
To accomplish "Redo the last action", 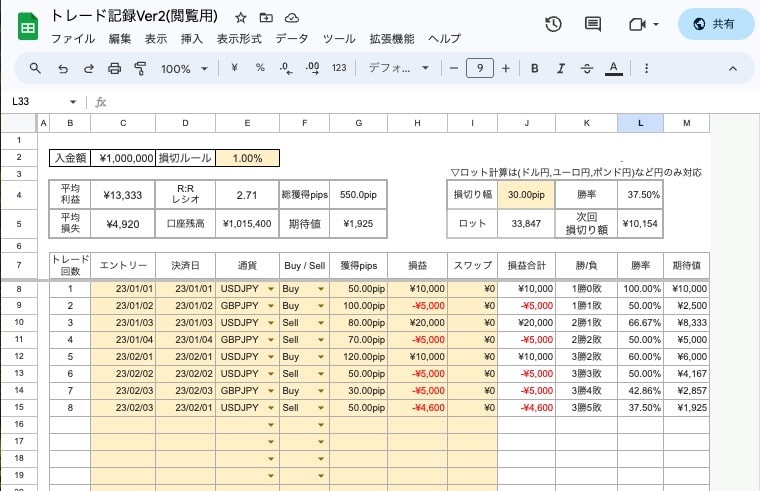I will (x=89, y=69).
